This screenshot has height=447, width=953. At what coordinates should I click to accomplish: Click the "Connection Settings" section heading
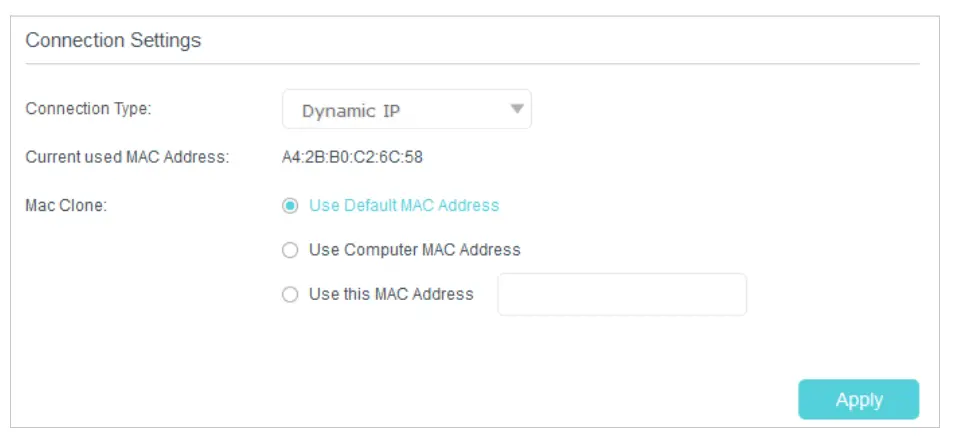[113, 40]
